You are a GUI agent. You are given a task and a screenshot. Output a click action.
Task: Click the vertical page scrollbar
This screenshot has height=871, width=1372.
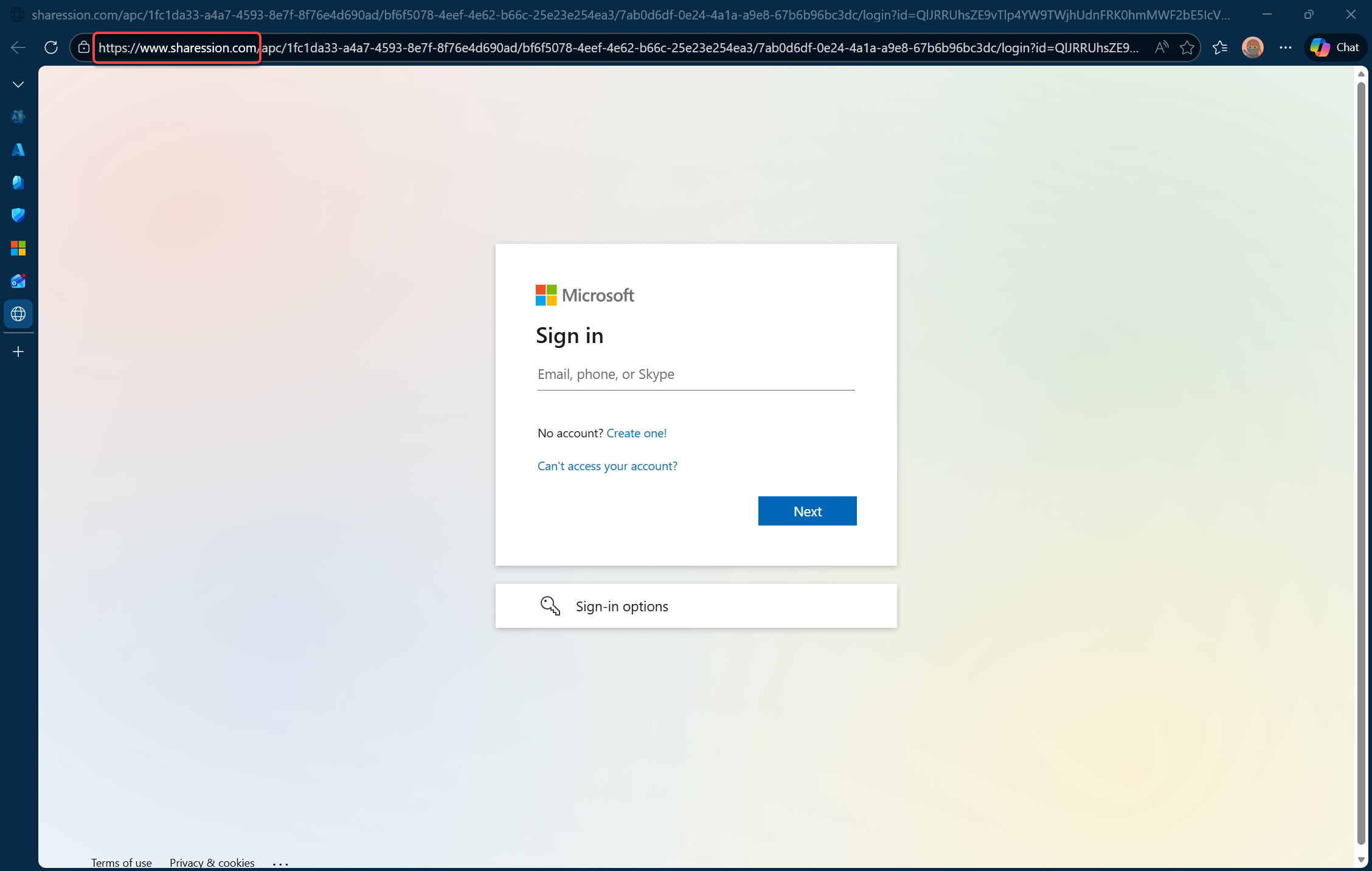[x=1361, y=462]
